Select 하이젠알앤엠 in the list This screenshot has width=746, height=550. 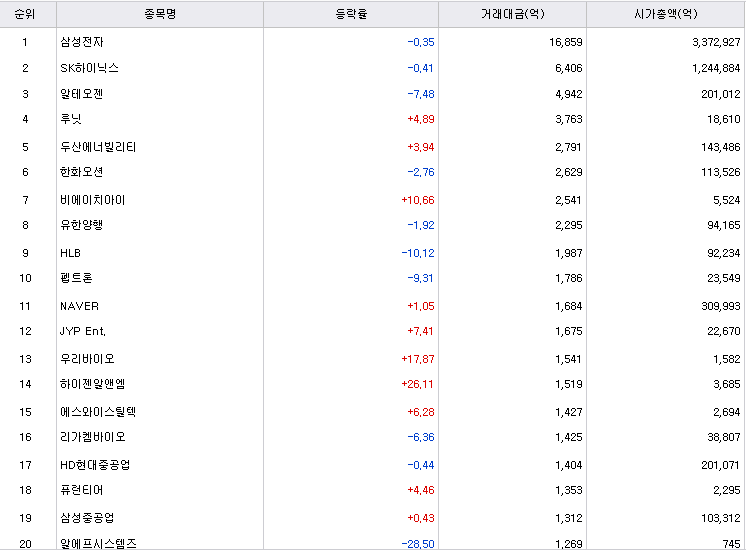pos(93,384)
